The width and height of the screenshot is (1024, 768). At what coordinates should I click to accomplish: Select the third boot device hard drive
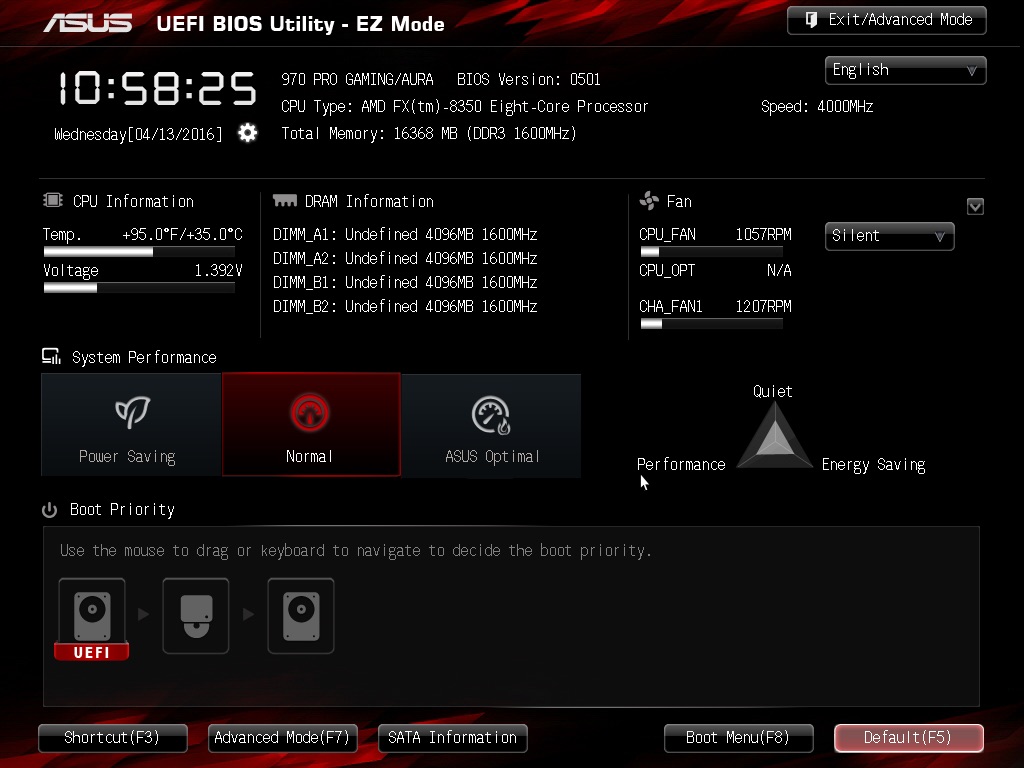click(x=301, y=616)
